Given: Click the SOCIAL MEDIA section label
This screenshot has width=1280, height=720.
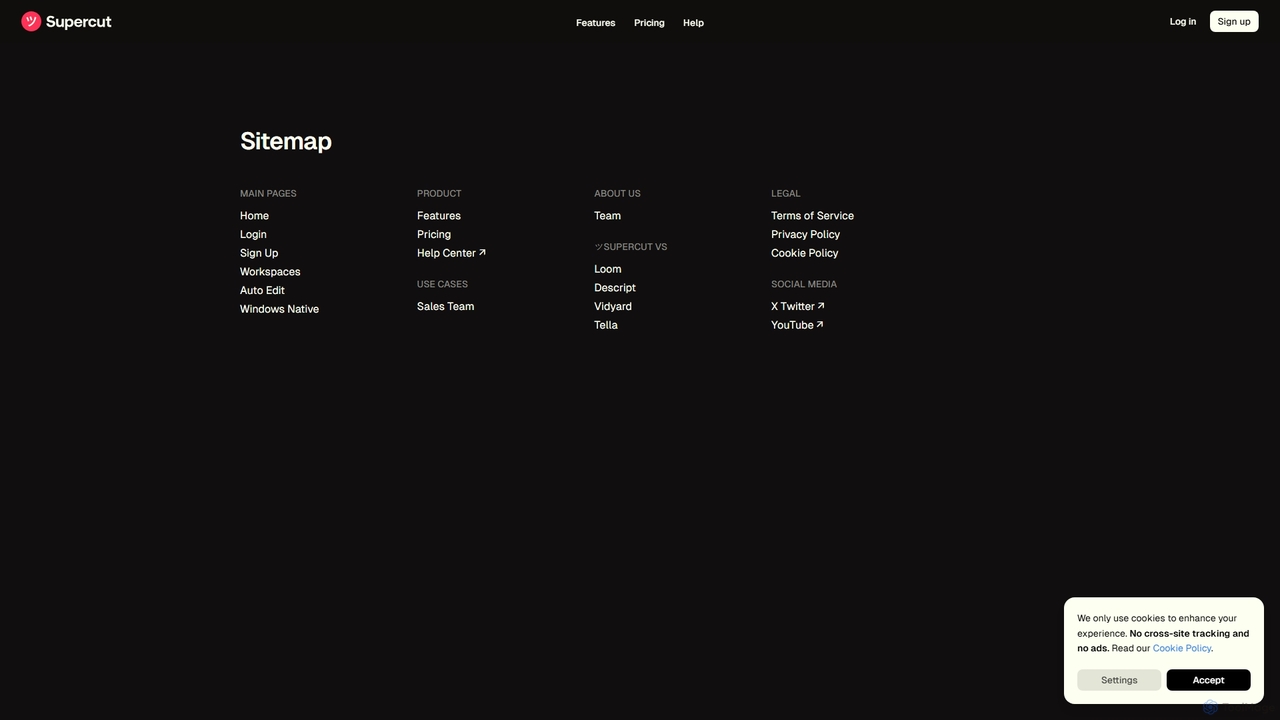Looking at the screenshot, I should [x=804, y=285].
